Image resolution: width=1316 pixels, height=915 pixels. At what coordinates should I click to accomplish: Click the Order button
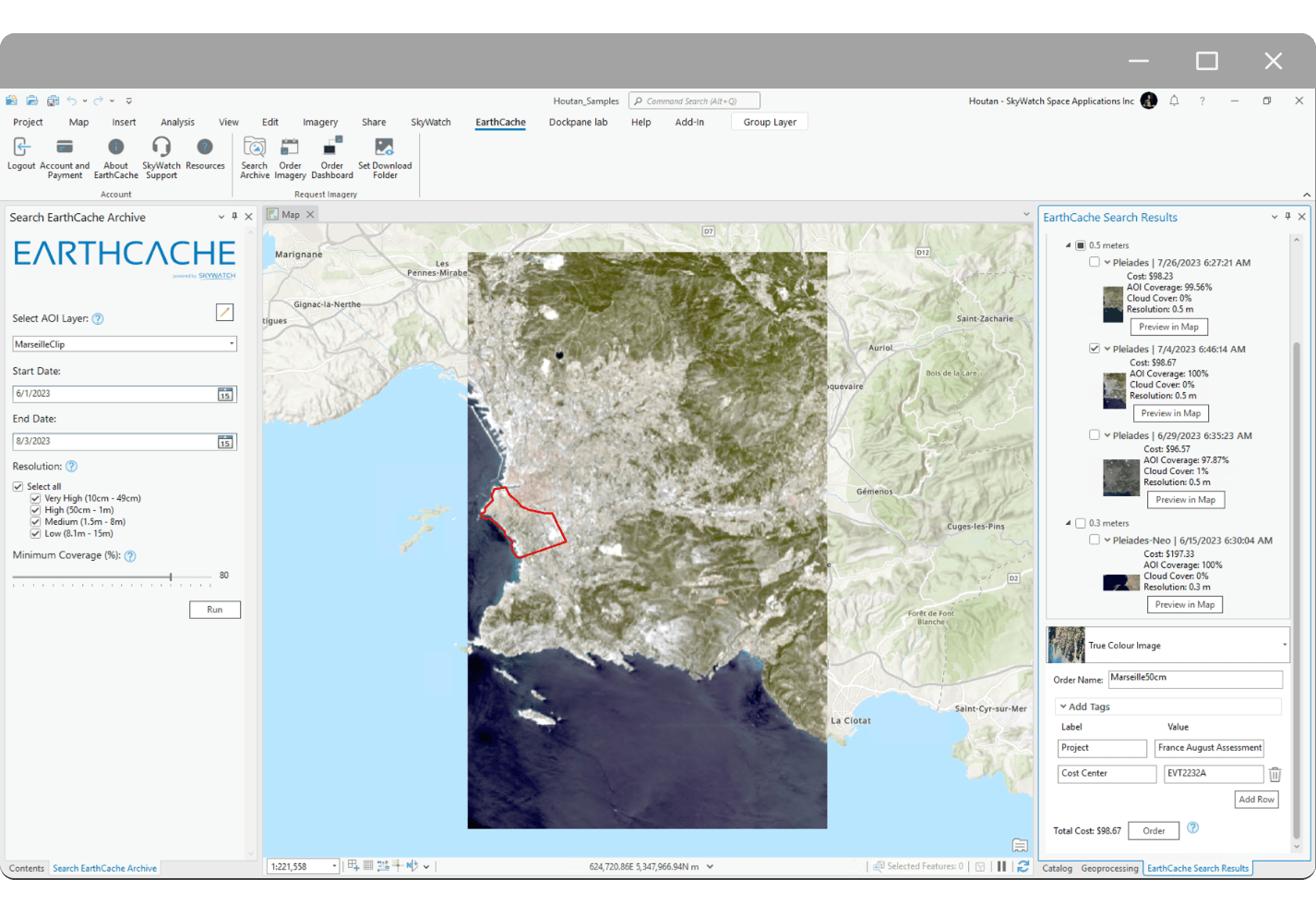pos(1154,831)
